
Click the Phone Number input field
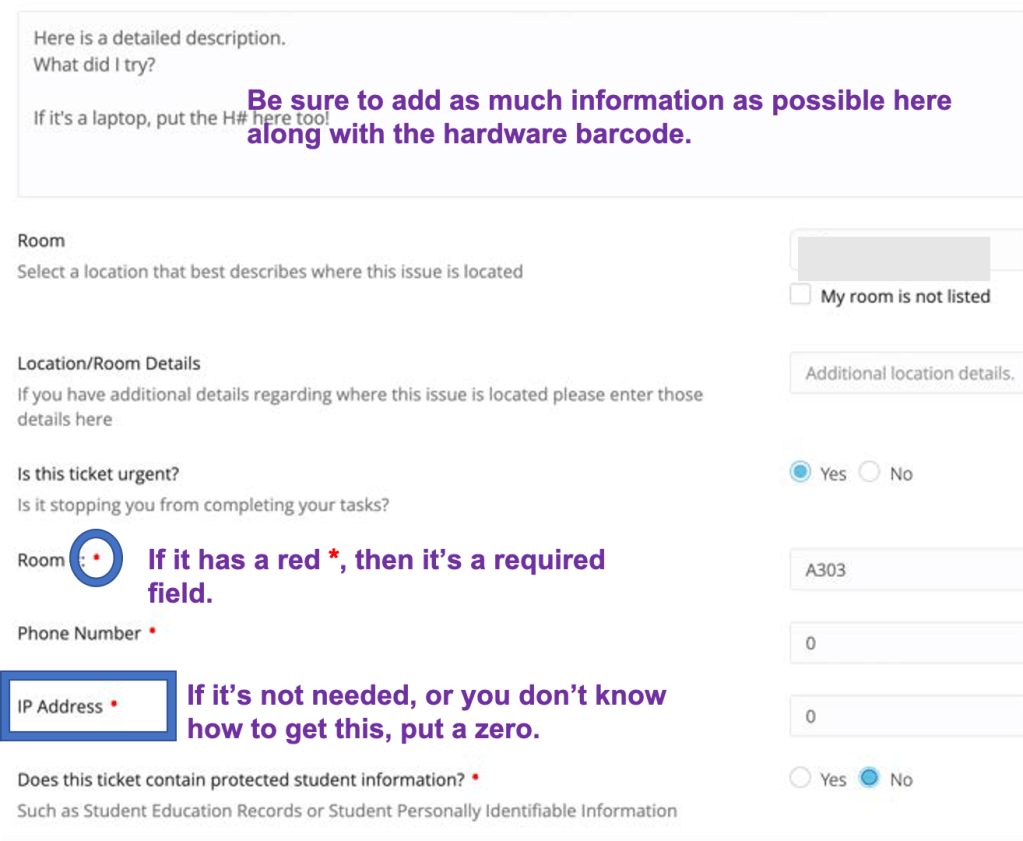click(905, 644)
